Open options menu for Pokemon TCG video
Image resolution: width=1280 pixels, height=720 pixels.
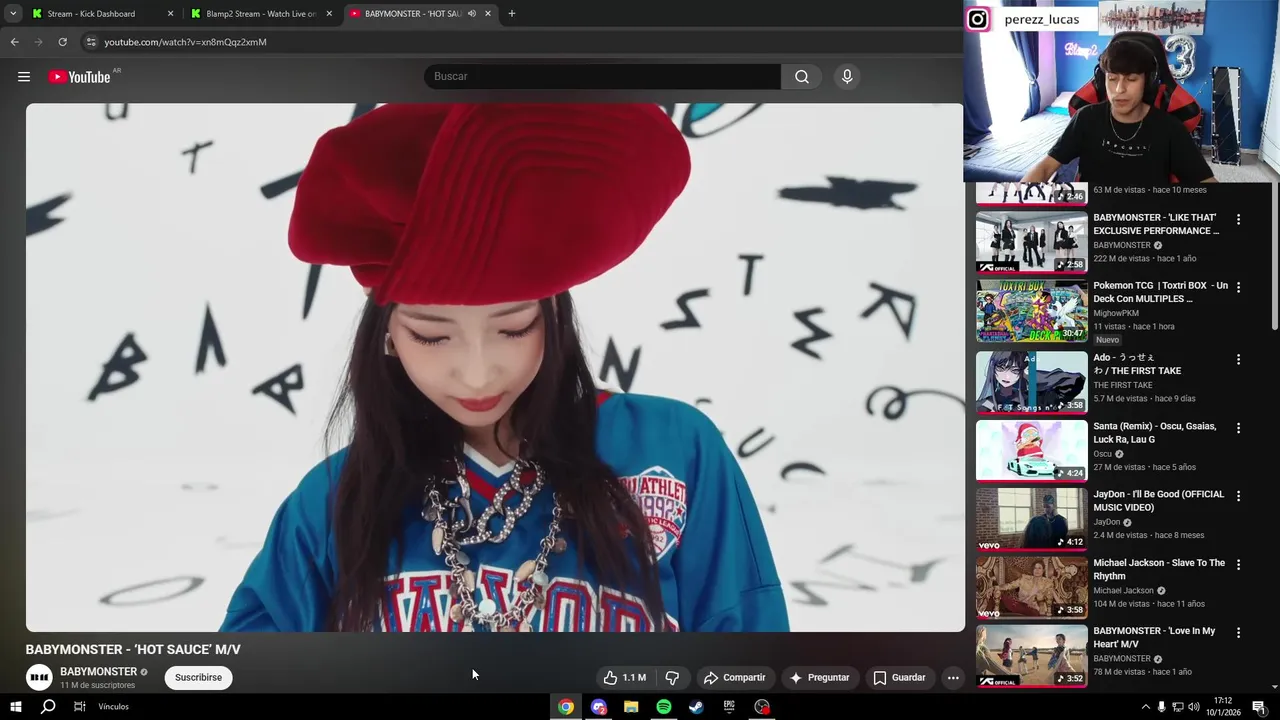coord(1238,287)
